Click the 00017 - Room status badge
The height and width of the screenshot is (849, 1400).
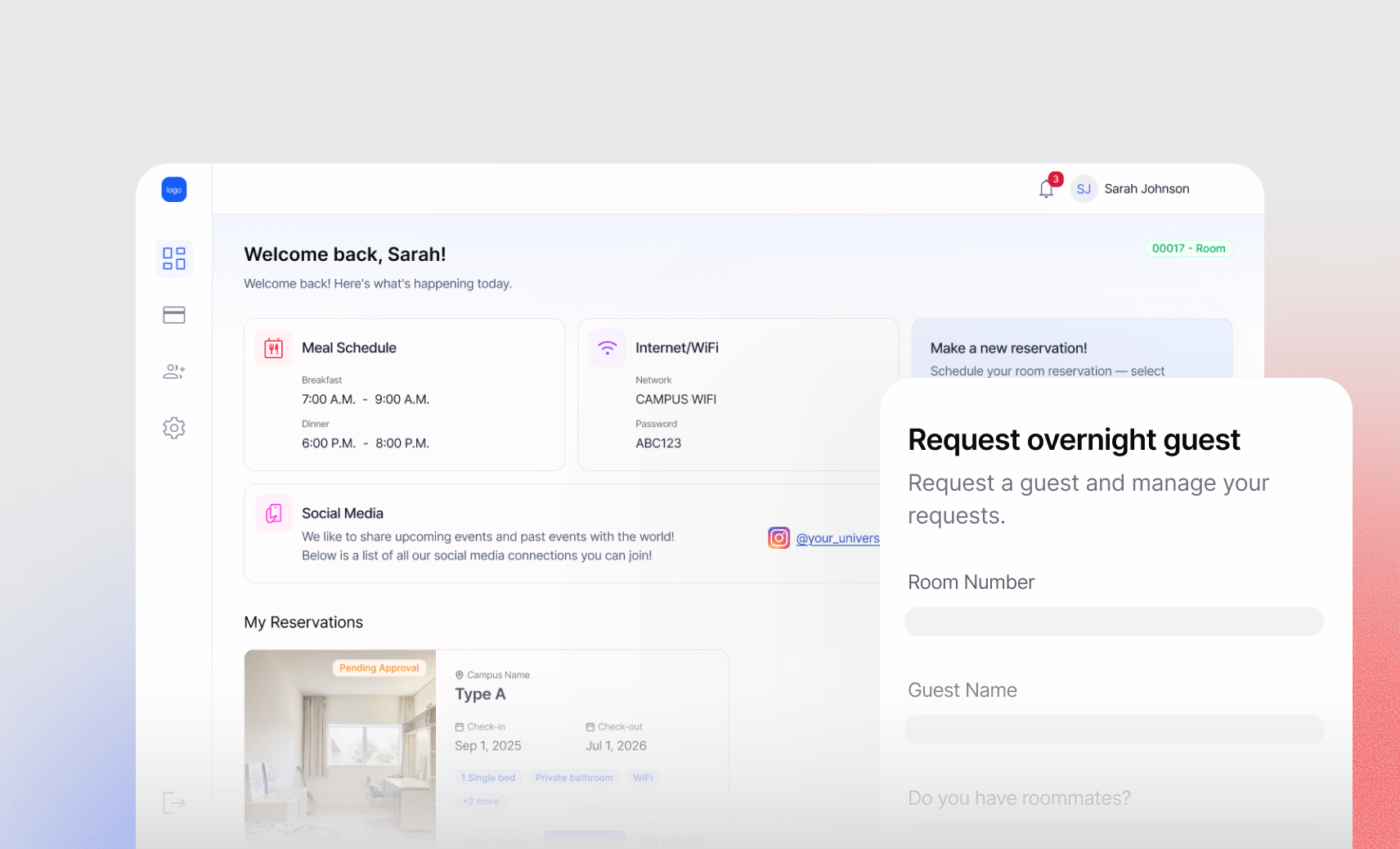pos(1188,248)
